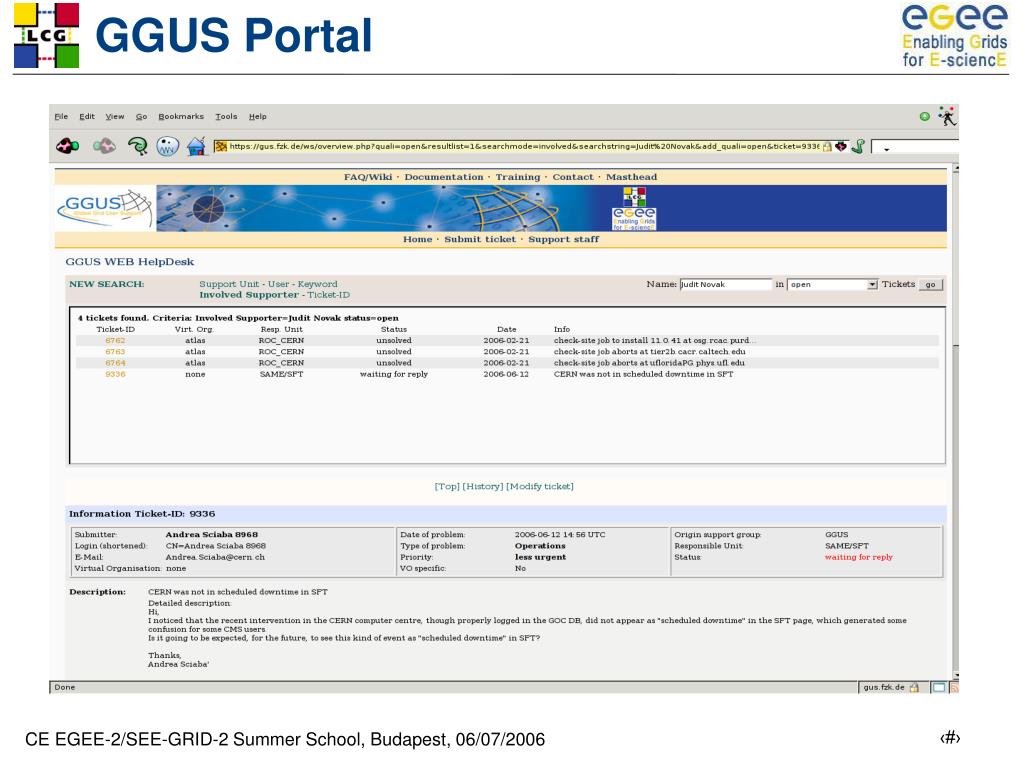Open the Contact link
Screen dimensions: 1024x768
[x=573, y=177]
